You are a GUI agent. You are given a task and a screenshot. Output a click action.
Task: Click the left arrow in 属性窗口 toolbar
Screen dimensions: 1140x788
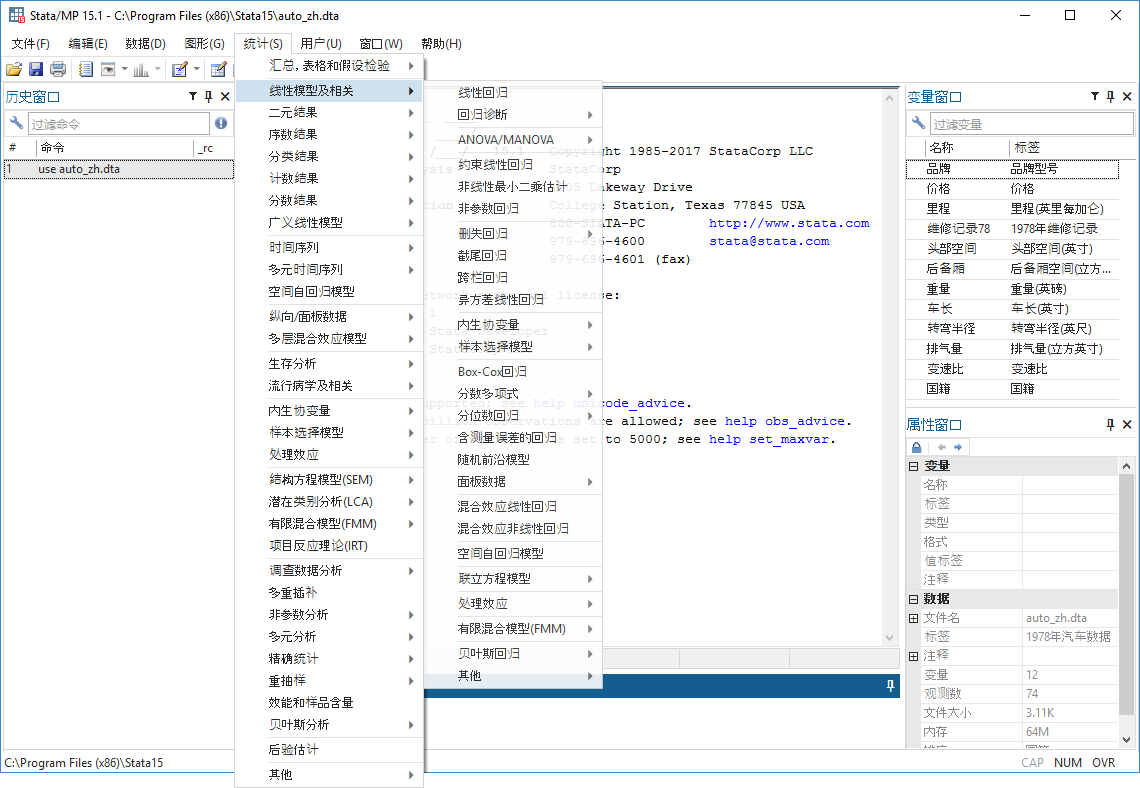point(942,447)
